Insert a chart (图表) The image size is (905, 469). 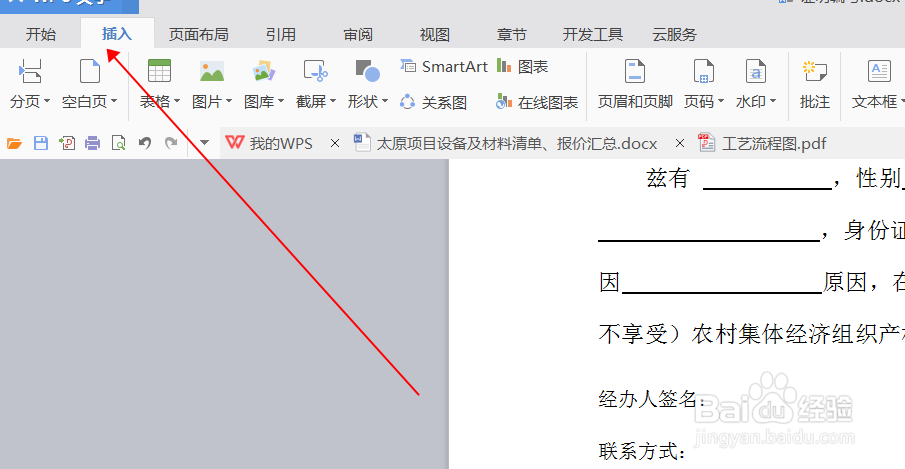tap(522, 67)
